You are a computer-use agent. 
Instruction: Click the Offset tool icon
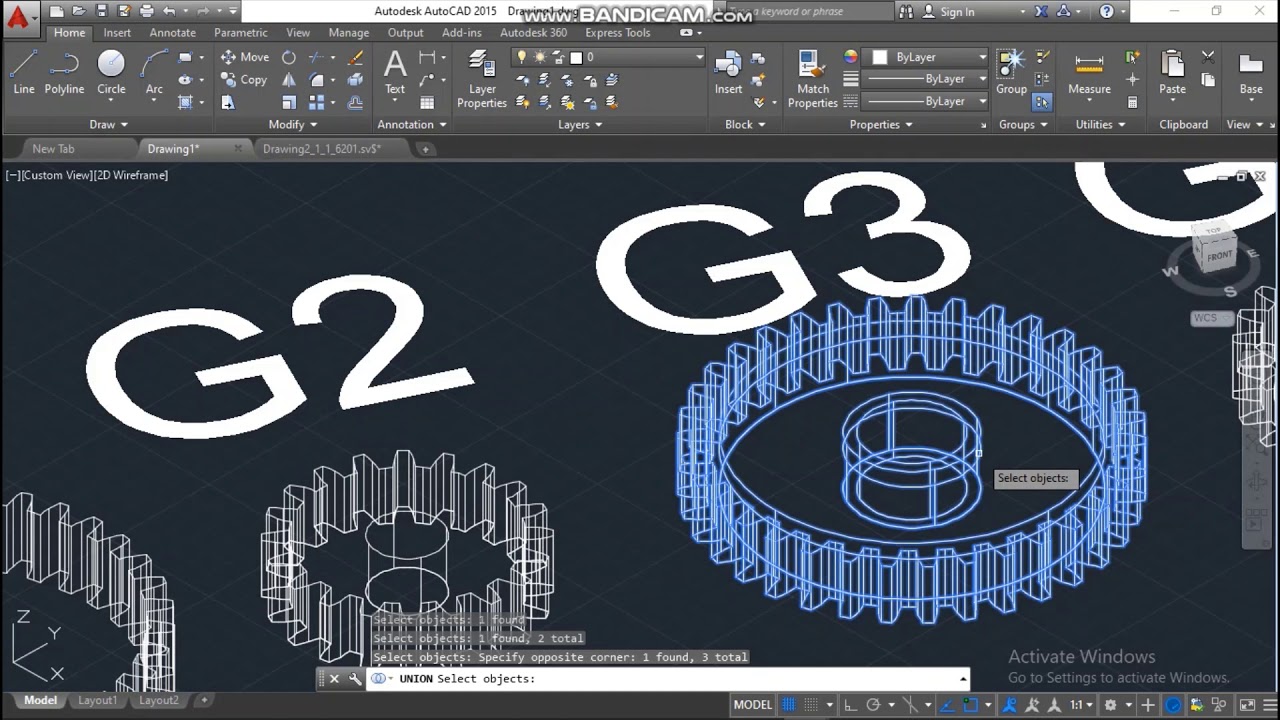tap(355, 102)
